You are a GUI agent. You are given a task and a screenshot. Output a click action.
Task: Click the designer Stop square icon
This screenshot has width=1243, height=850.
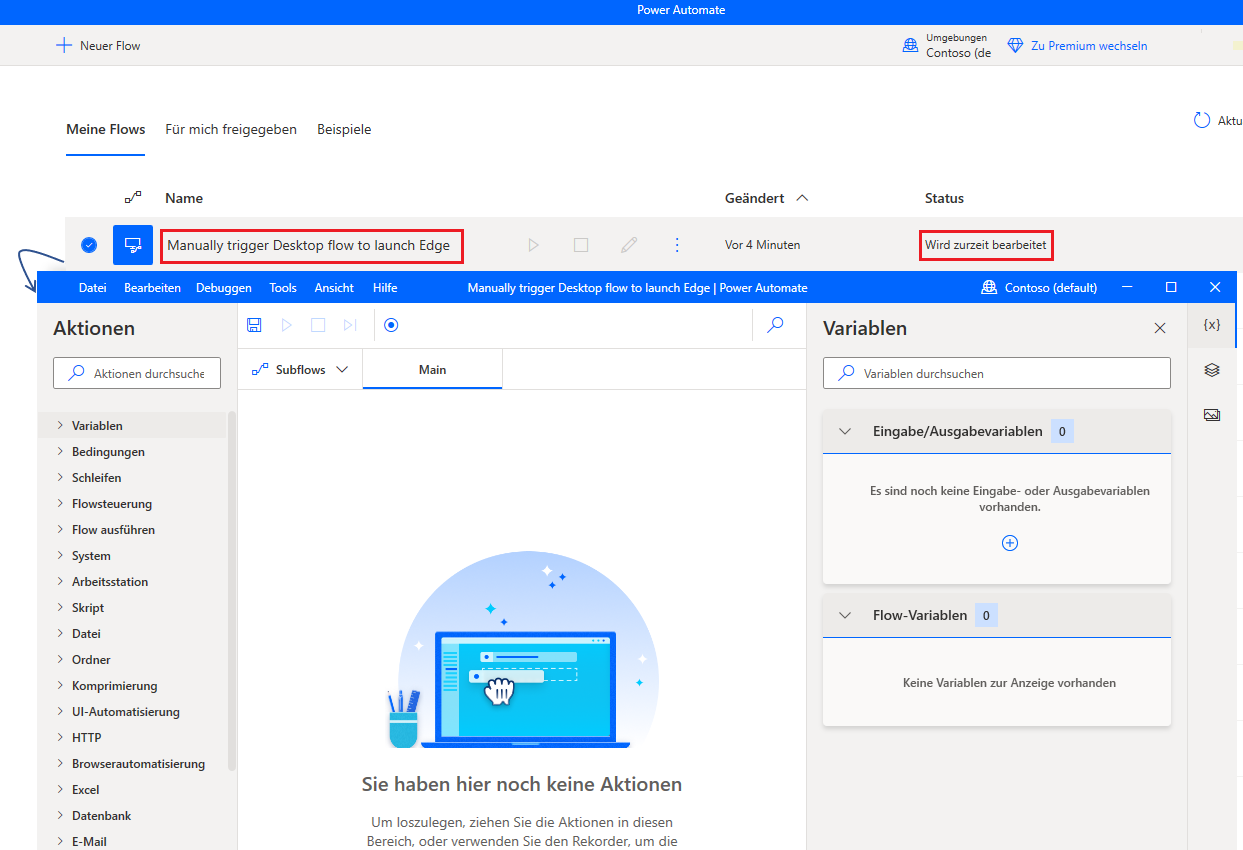(318, 325)
